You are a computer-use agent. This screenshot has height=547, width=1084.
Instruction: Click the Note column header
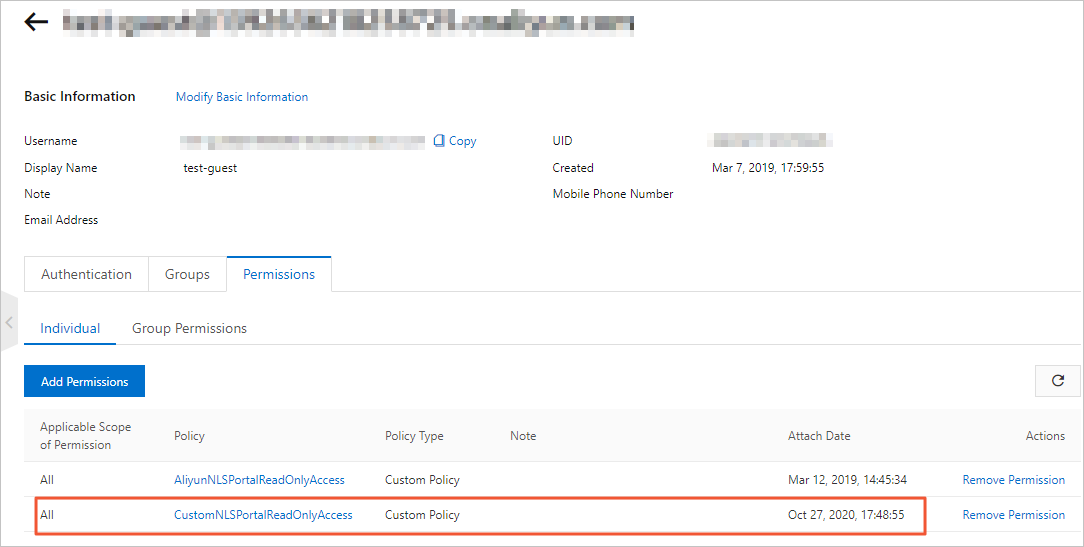tap(523, 436)
